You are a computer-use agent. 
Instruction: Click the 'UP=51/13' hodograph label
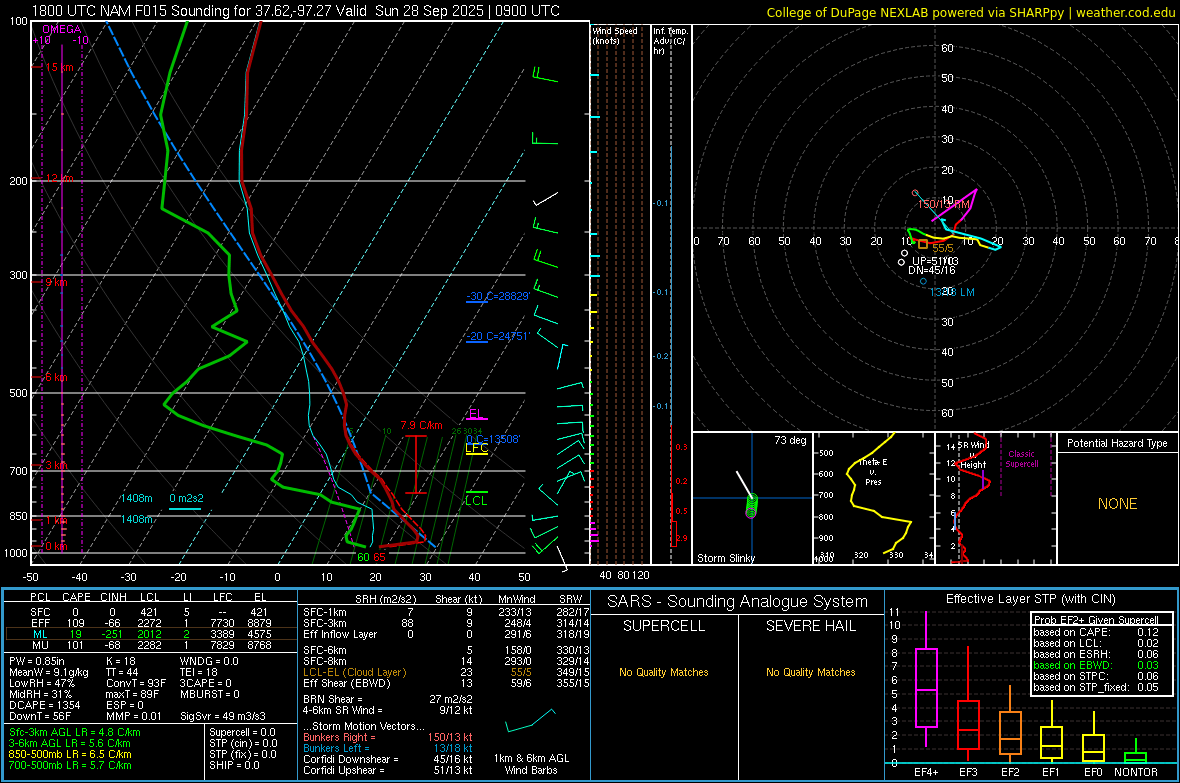pyautogui.click(x=935, y=261)
